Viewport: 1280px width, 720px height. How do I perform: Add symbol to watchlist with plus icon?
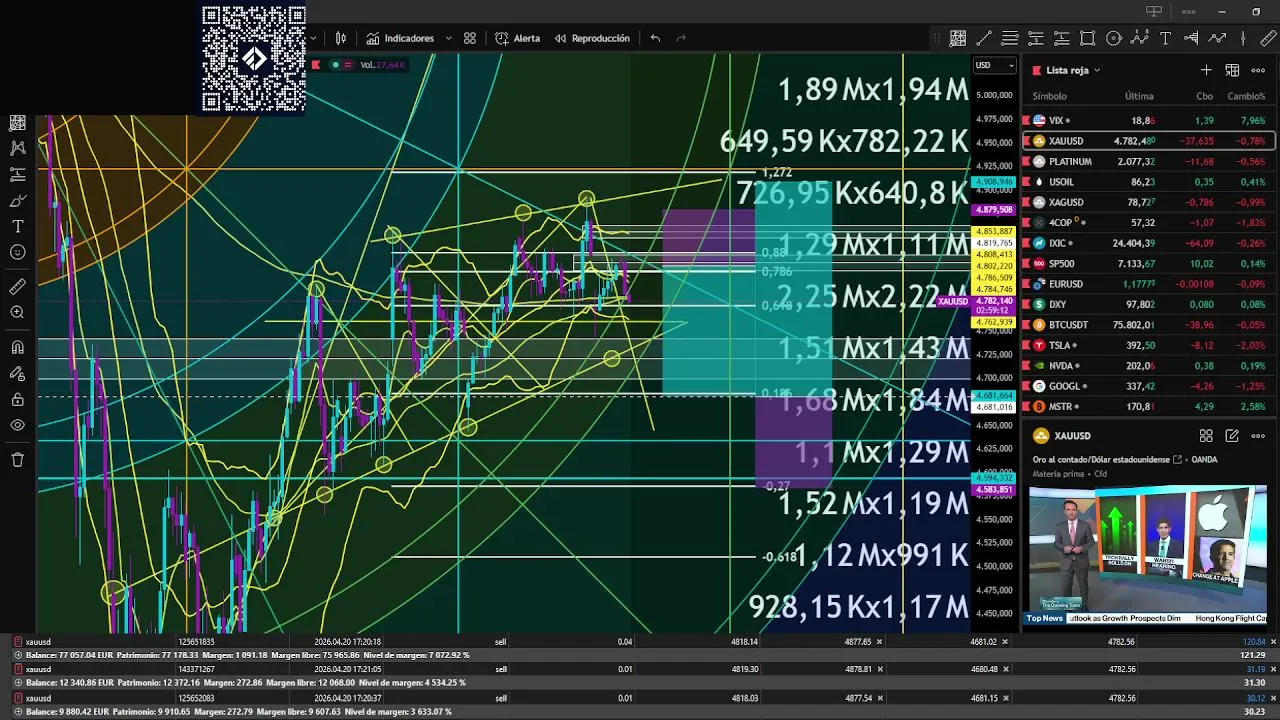(1206, 70)
